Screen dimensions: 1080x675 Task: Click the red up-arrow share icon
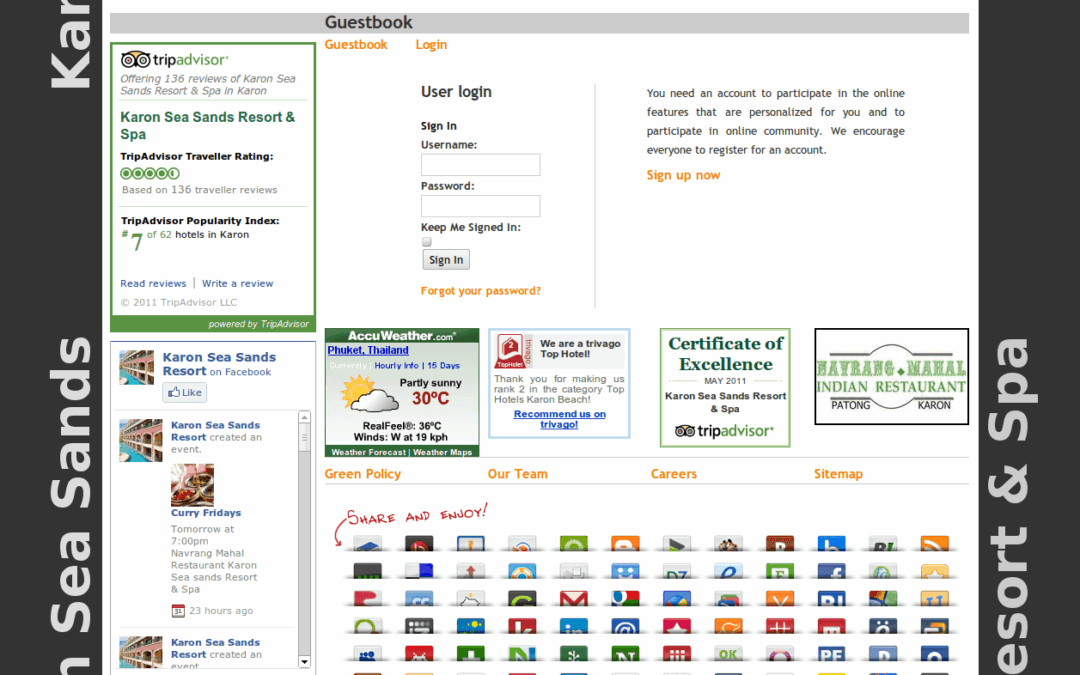[470, 571]
